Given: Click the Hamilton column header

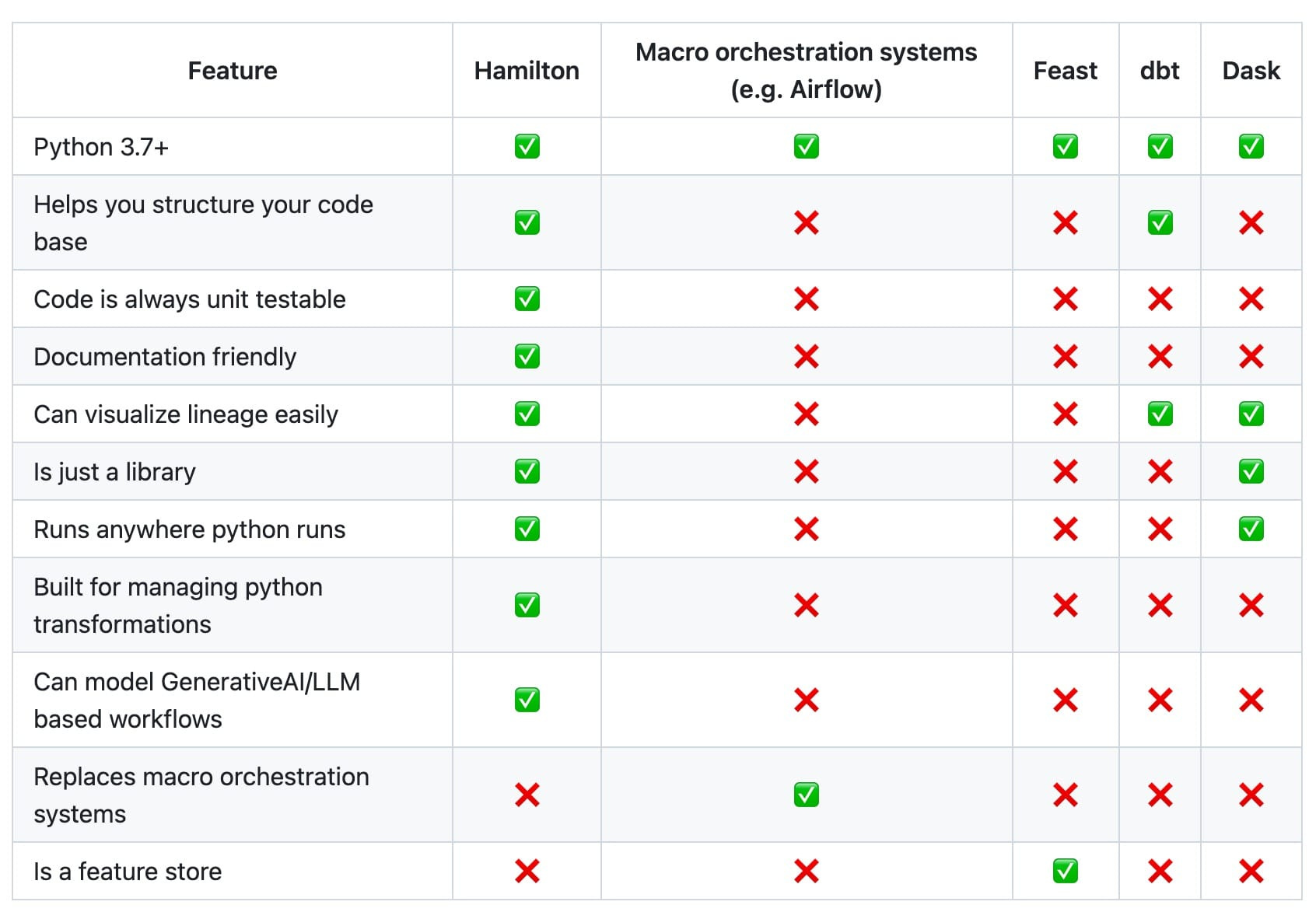Looking at the screenshot, I should [x=527, y=71].
